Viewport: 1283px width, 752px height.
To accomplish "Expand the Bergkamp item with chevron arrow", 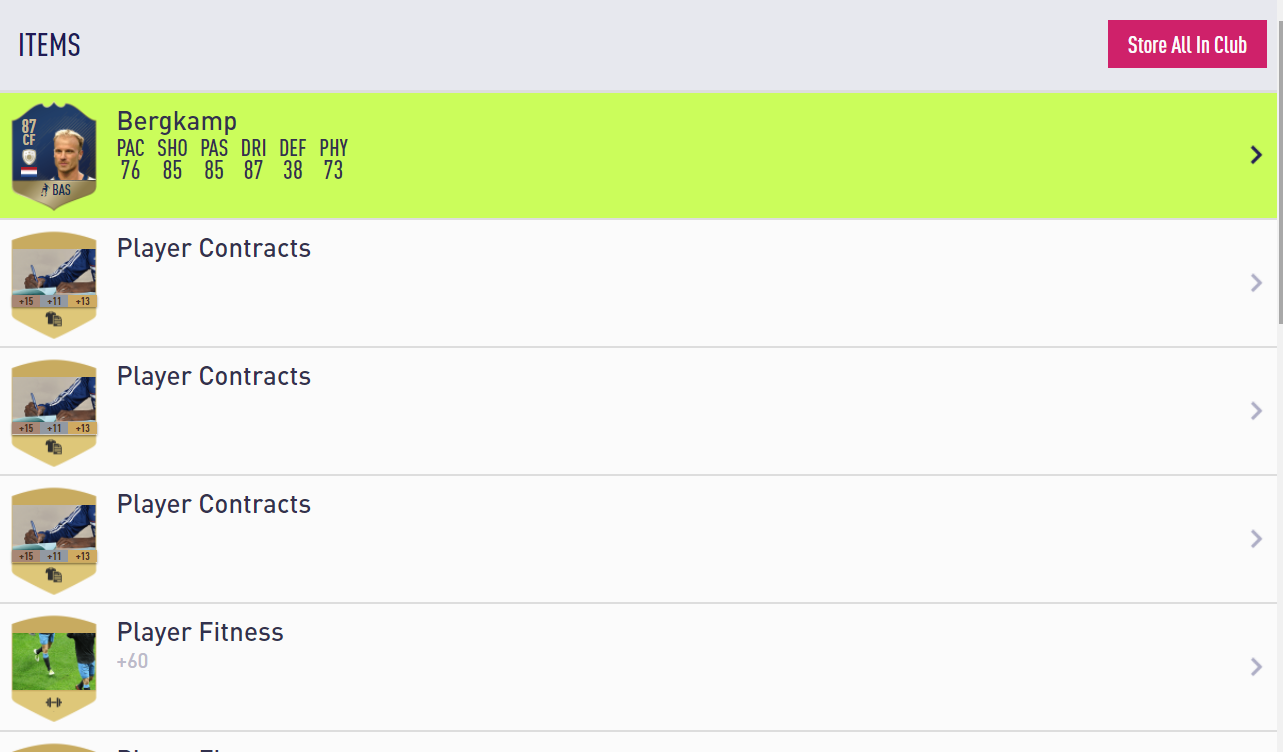I will tap(1257, 155).
